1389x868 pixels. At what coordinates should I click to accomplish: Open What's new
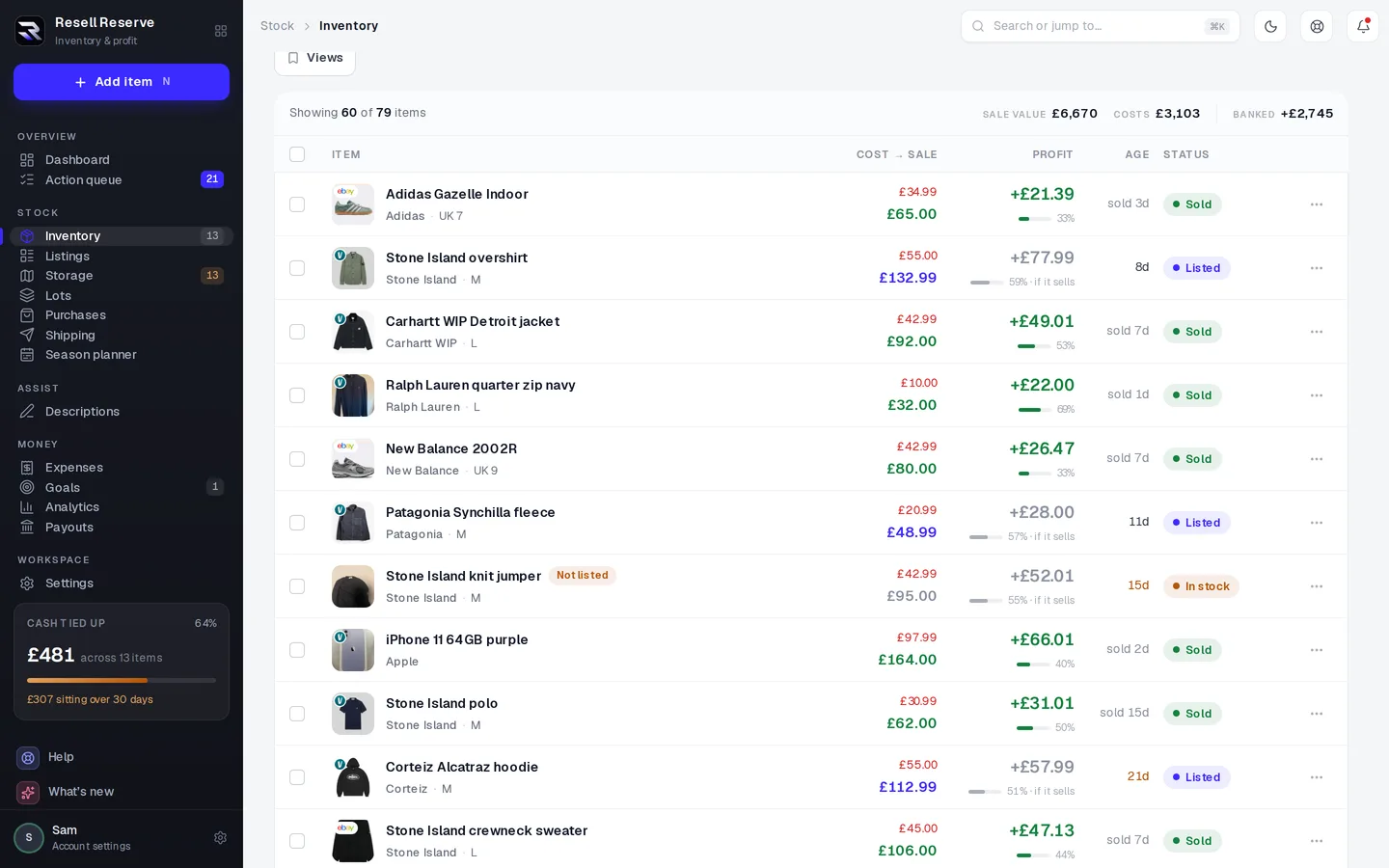(122, 792)
